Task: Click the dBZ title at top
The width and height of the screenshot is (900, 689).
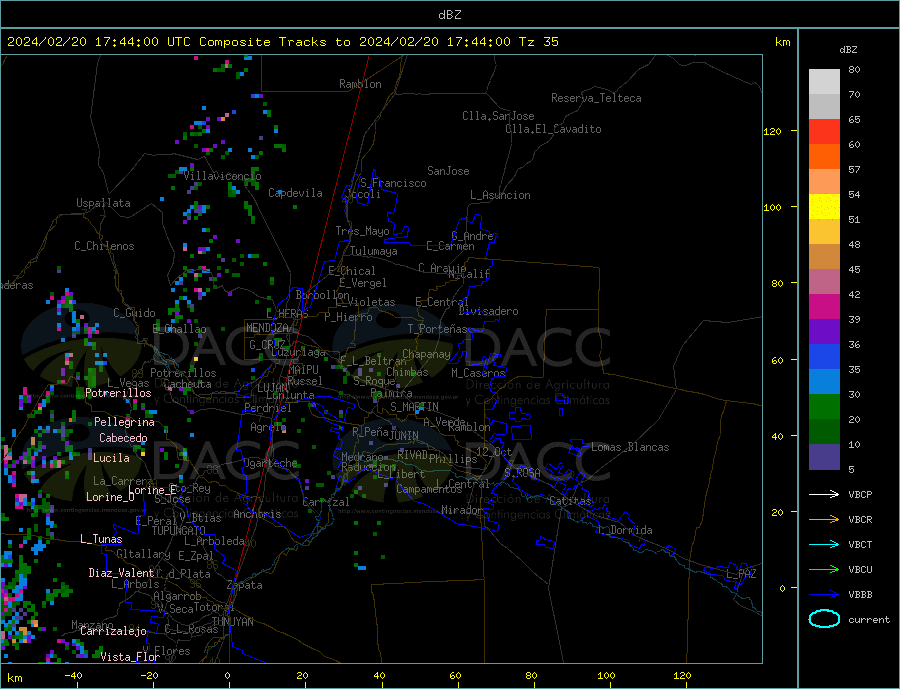Action: pyautogui.click(x=449, y=15)
